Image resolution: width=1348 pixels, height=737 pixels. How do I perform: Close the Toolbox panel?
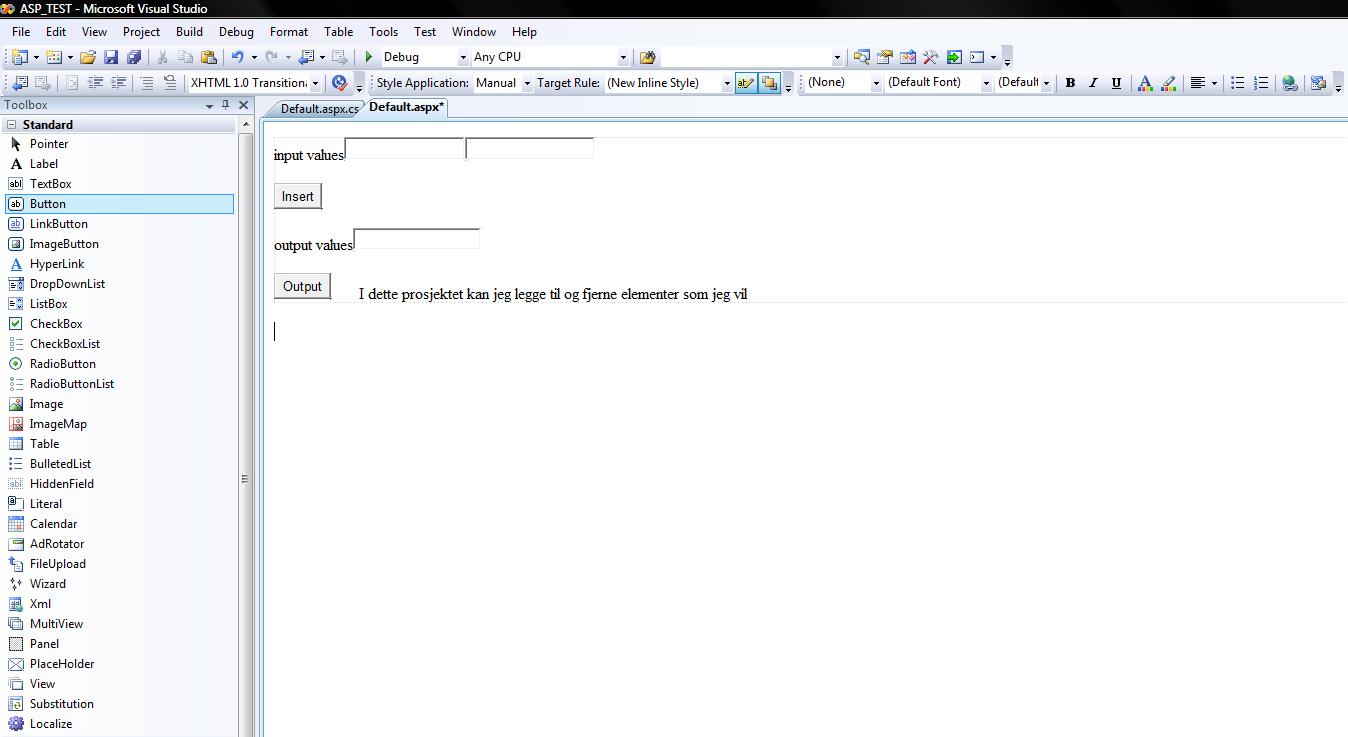click(x=243, y=105)
